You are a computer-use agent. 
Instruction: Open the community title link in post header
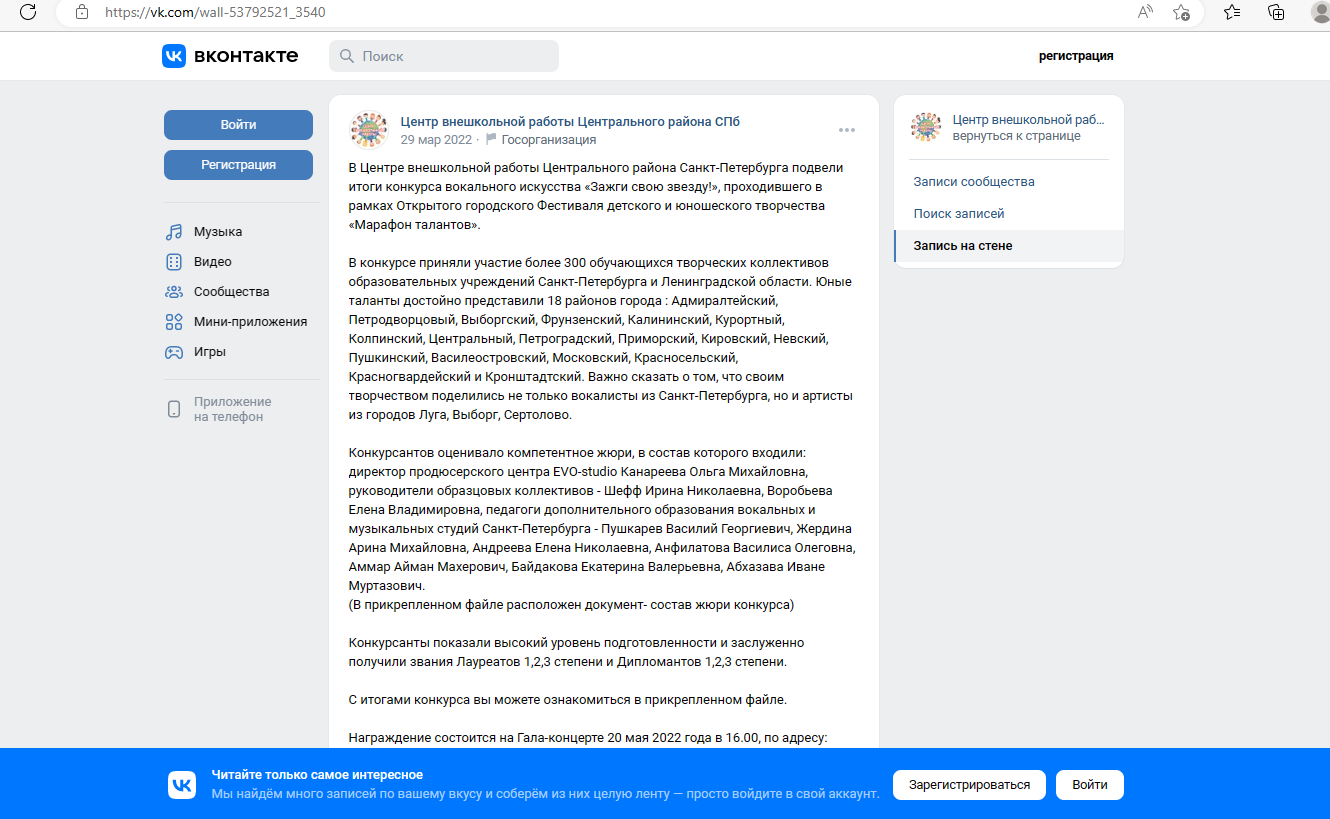pos(570,122)
